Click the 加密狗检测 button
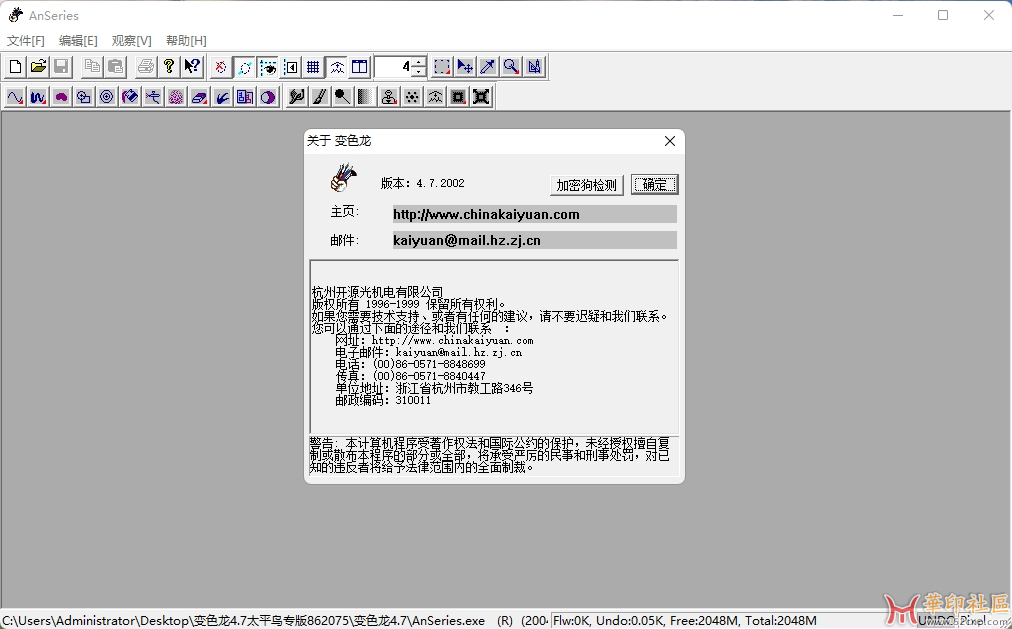The height and width of the screenshot is (629, 1012). [587, 185]
